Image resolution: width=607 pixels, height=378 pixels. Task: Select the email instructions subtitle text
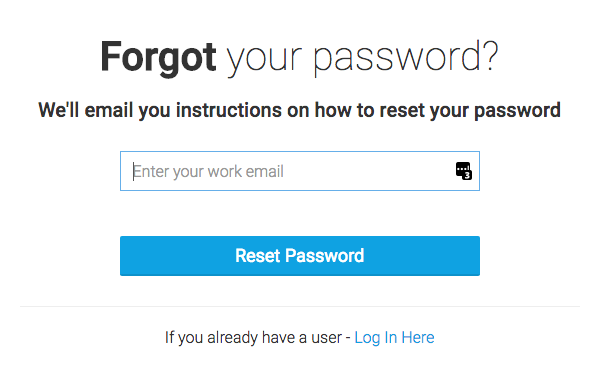(299, 110)
